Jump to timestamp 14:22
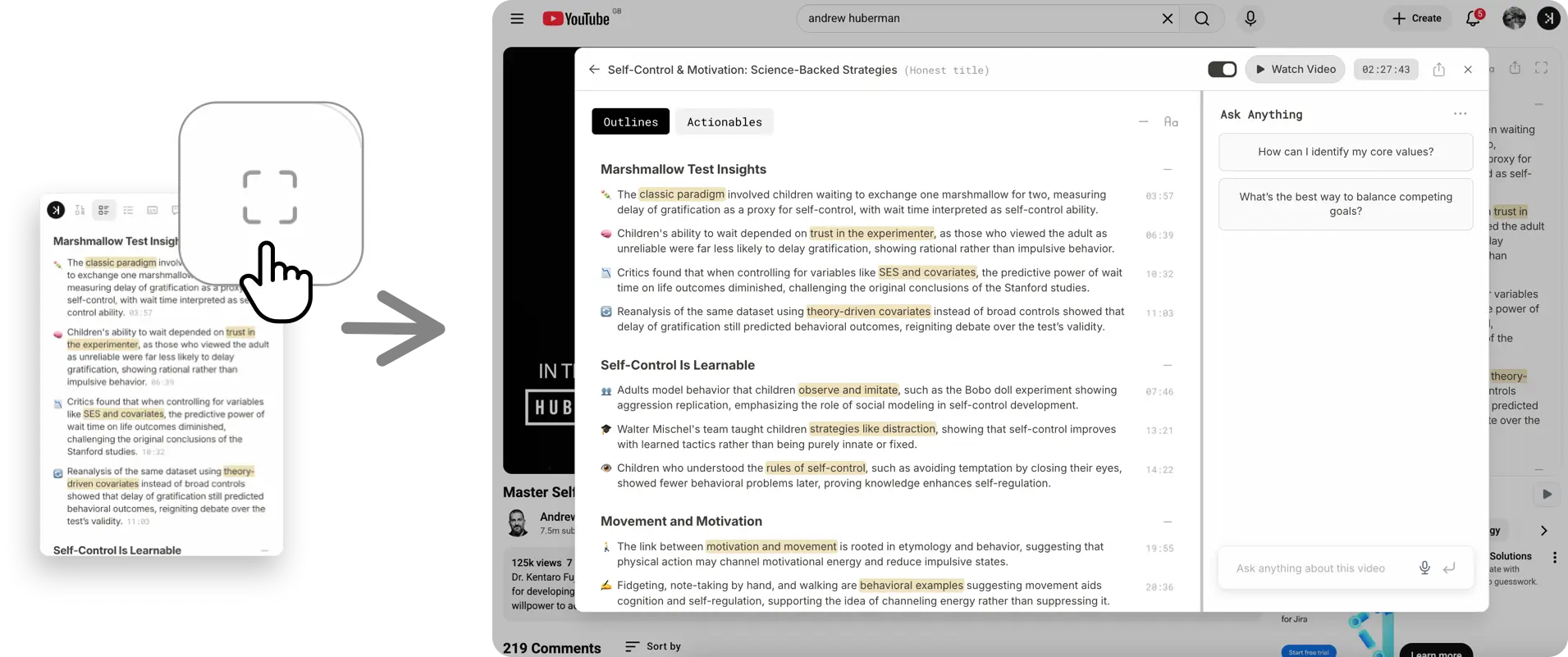1568x657 pixels. [1159, 470]
